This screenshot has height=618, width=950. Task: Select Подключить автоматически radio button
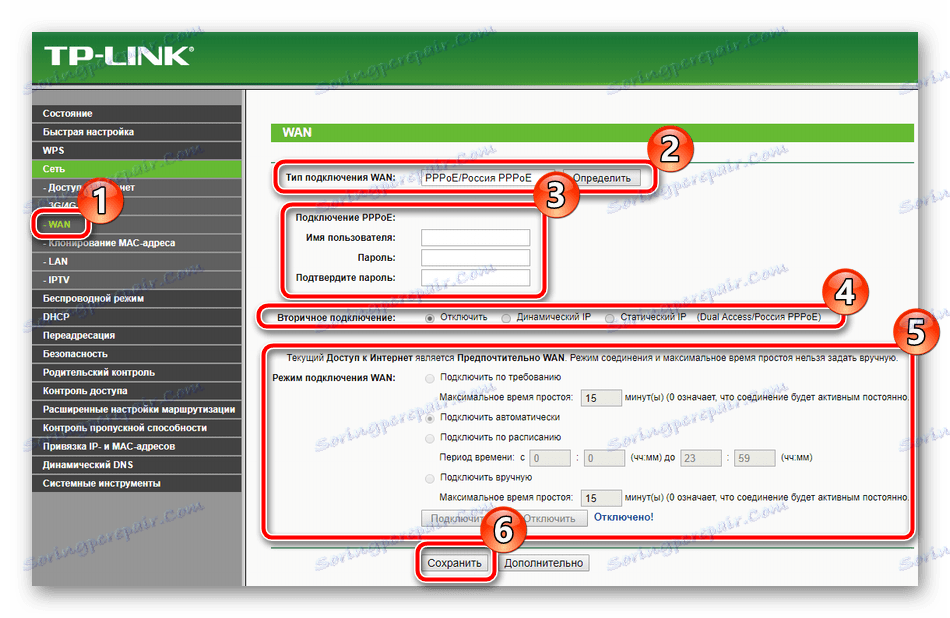point(430,418)
